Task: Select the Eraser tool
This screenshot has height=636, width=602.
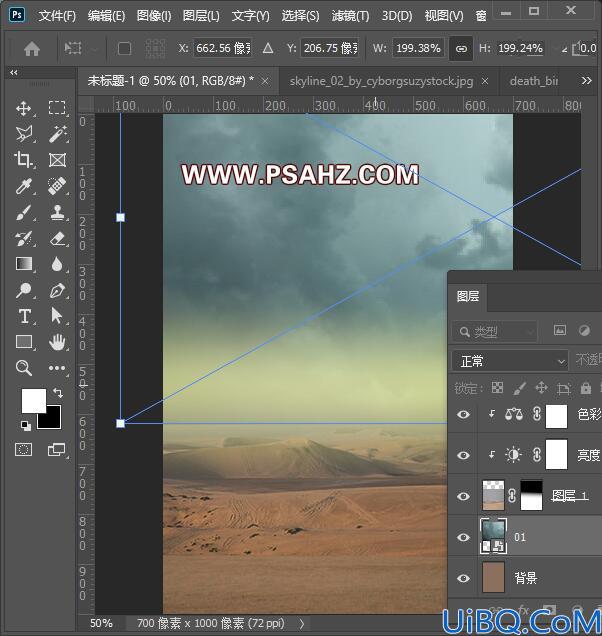Action: [x=57, y=238]
